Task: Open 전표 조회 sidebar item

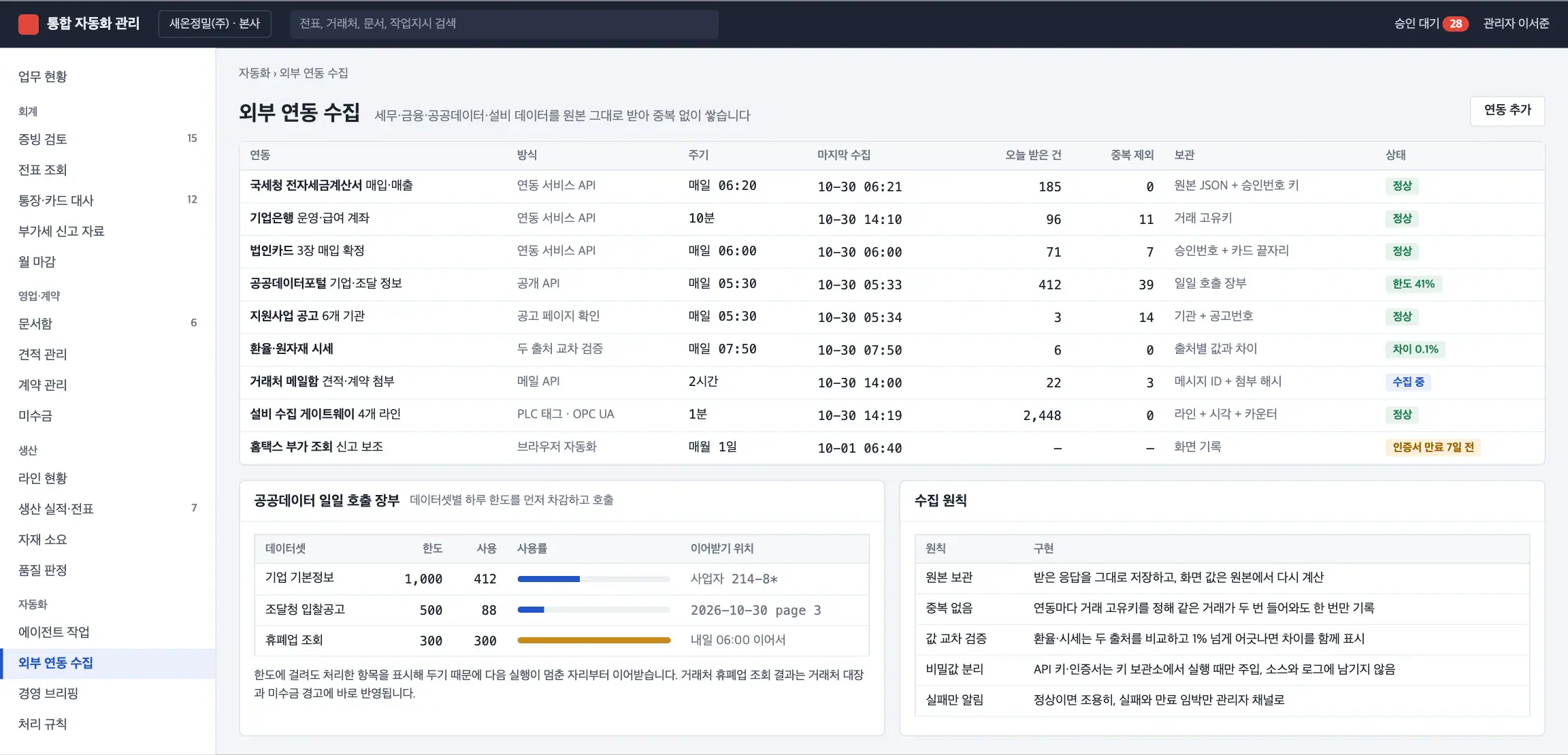Action: [108, 170]
